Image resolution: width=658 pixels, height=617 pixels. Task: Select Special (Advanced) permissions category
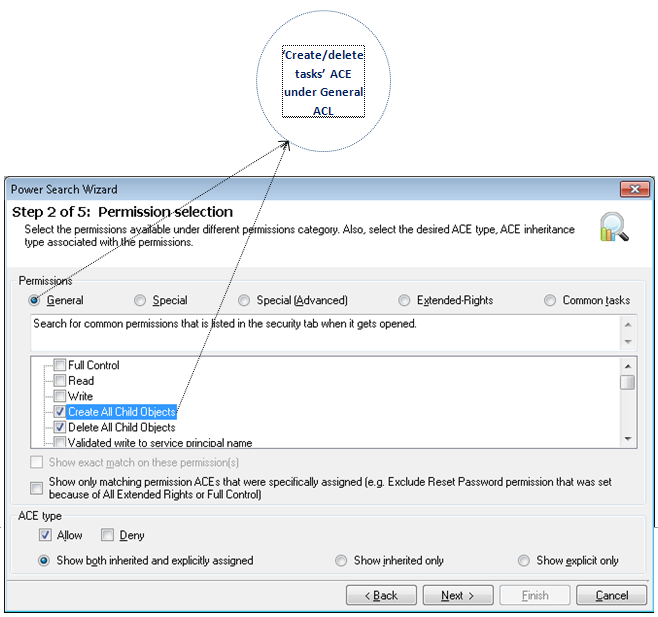click(x=244, y=300)
